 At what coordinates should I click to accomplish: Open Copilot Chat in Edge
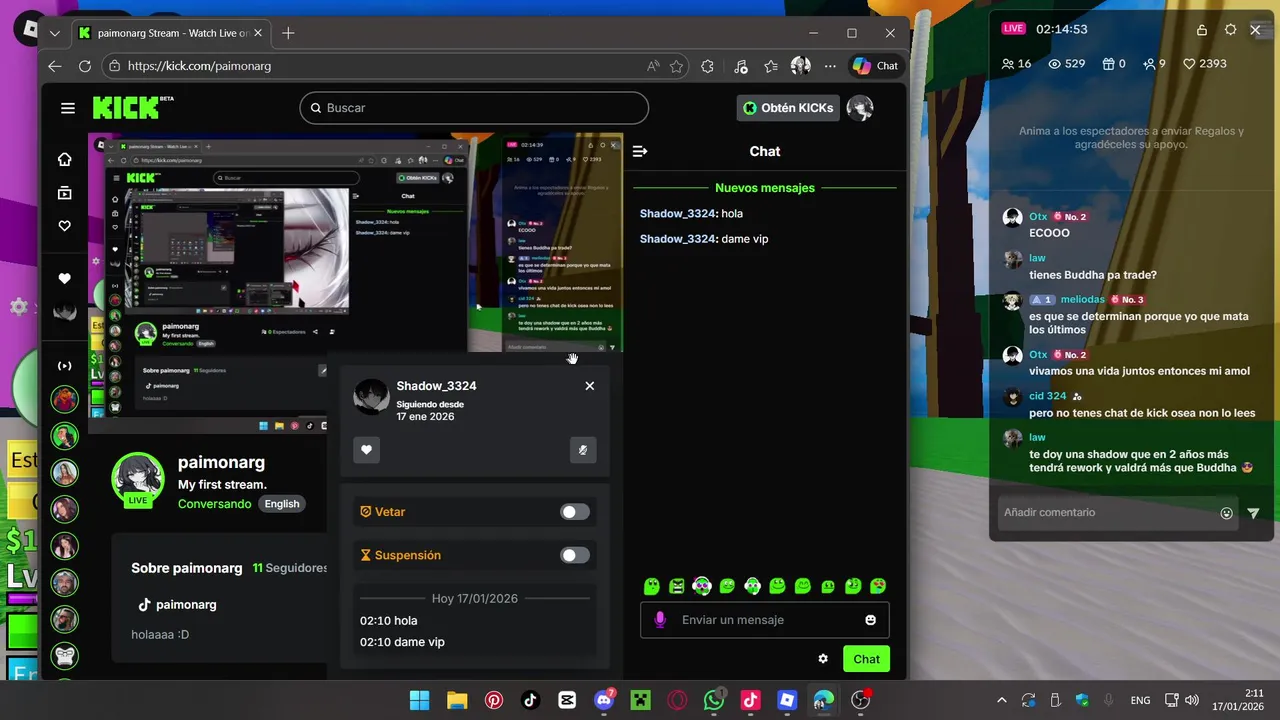click(876, 66)
